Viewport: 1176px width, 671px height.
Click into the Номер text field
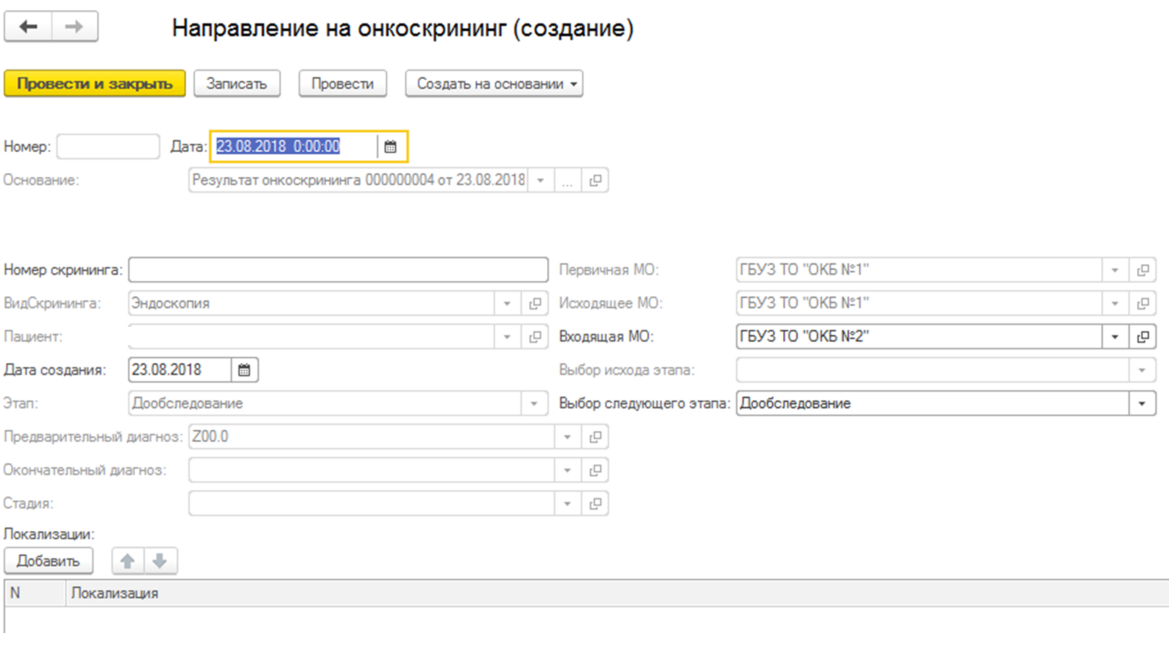[108, 147]
